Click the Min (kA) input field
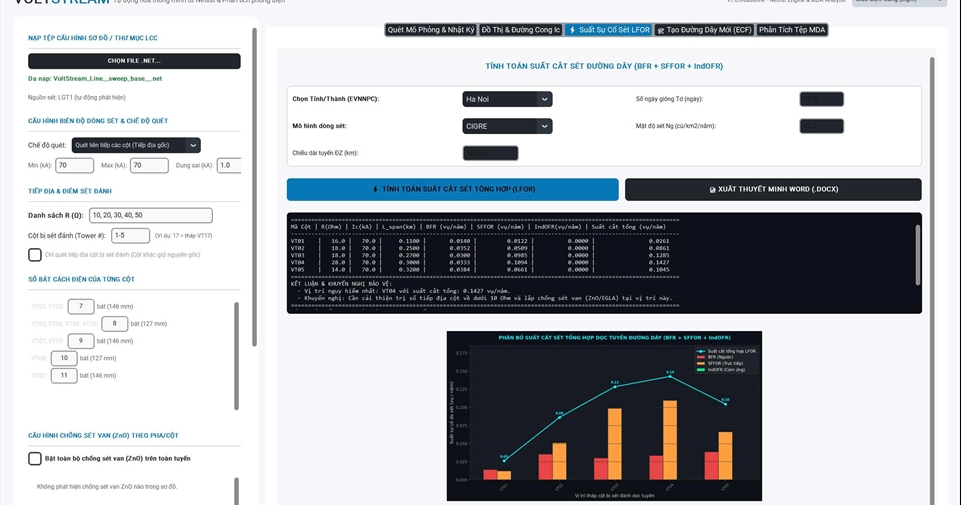The width and height of the screenshot is (961, 505). coord(75,165)
